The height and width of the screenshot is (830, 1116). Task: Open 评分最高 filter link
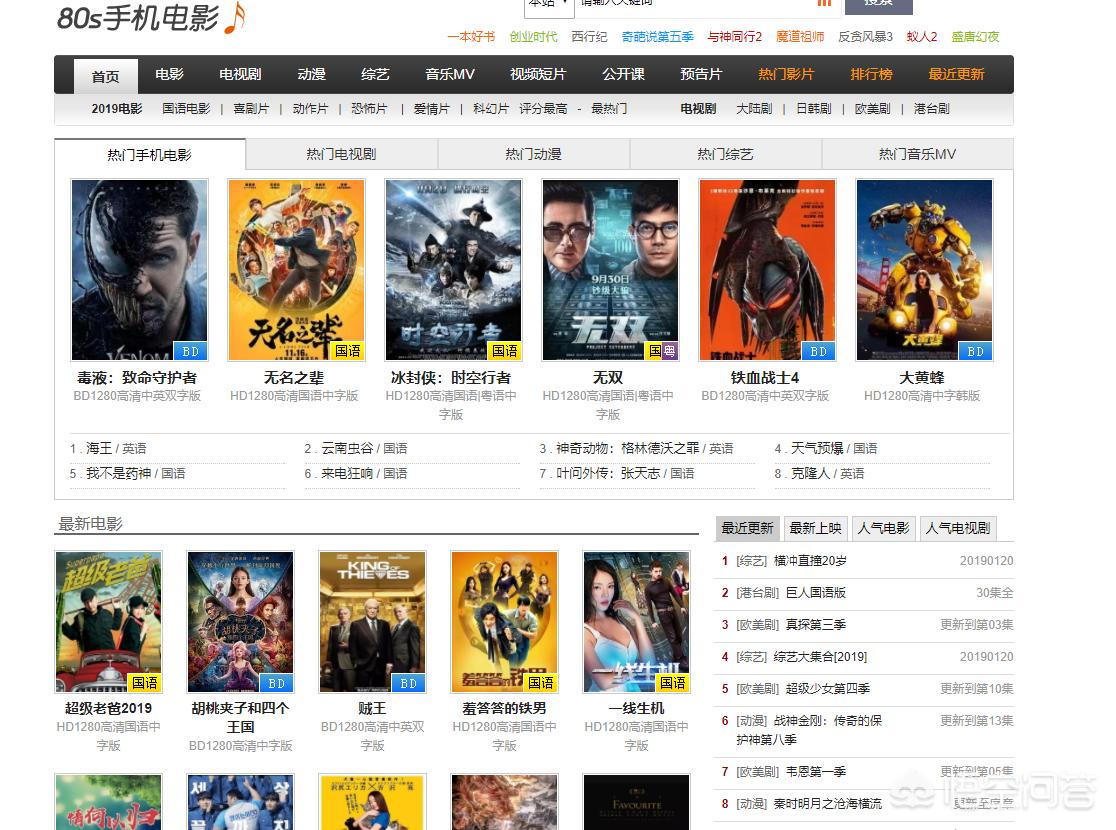tap(543, 109)
